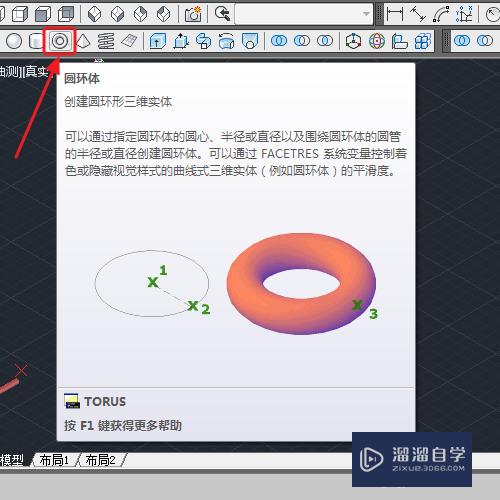
Task: Open the empty combo box dropdown arrow
Action: coord(366,14)
